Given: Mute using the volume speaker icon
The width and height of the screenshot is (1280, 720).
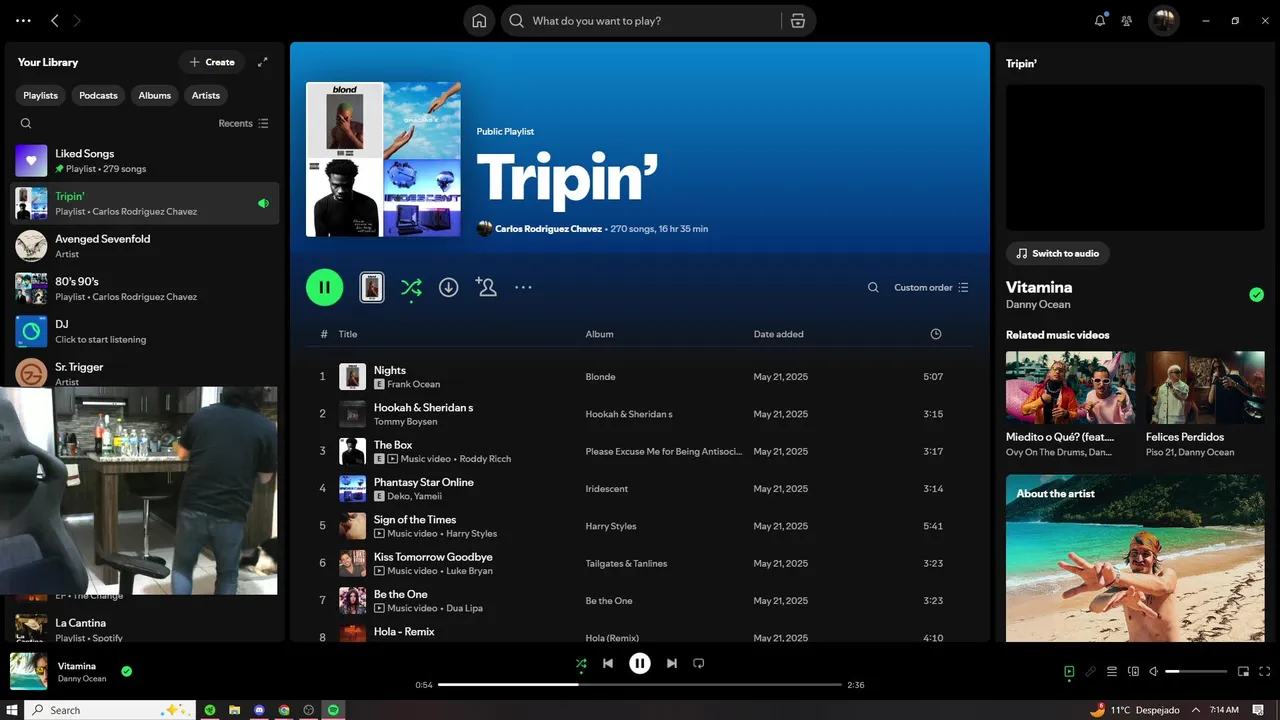Looking at the screenshot, I should pos(1153,671).
